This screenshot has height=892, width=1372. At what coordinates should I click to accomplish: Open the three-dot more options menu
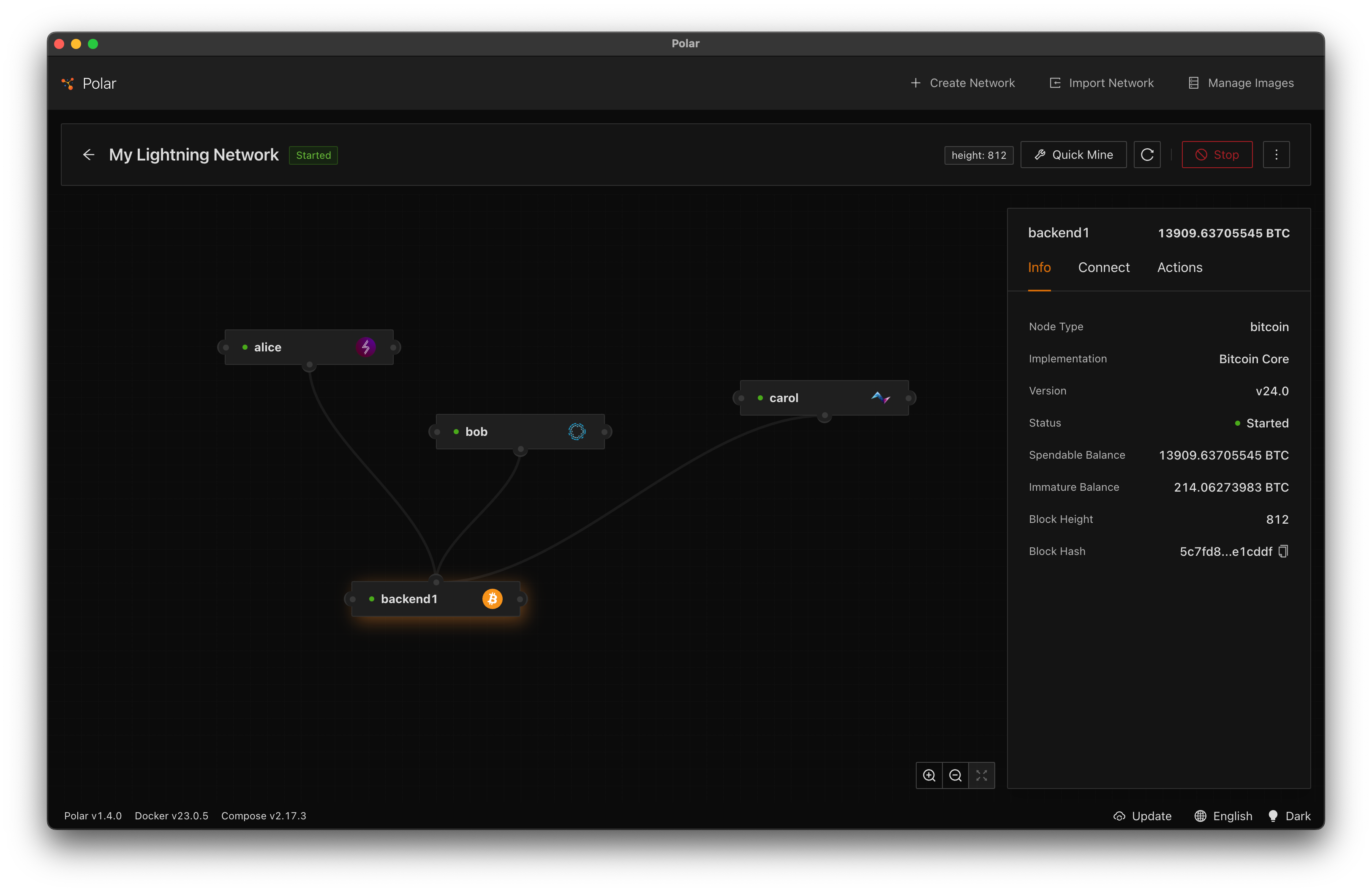[1276, 155]
